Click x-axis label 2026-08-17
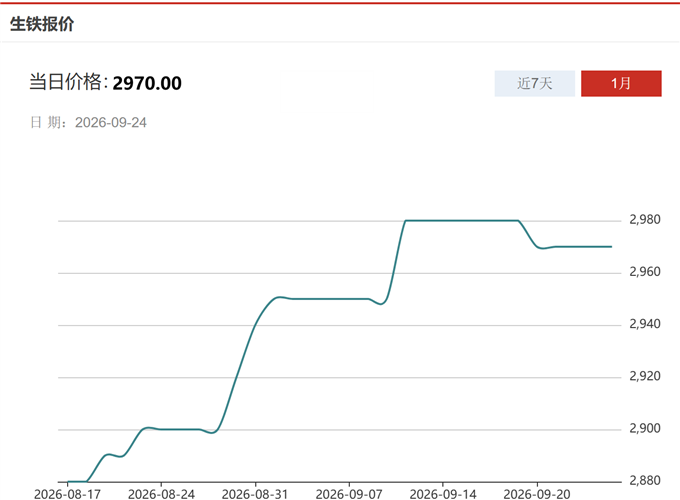The width and height of the screenshot is (680, 500). coord(67,494)
